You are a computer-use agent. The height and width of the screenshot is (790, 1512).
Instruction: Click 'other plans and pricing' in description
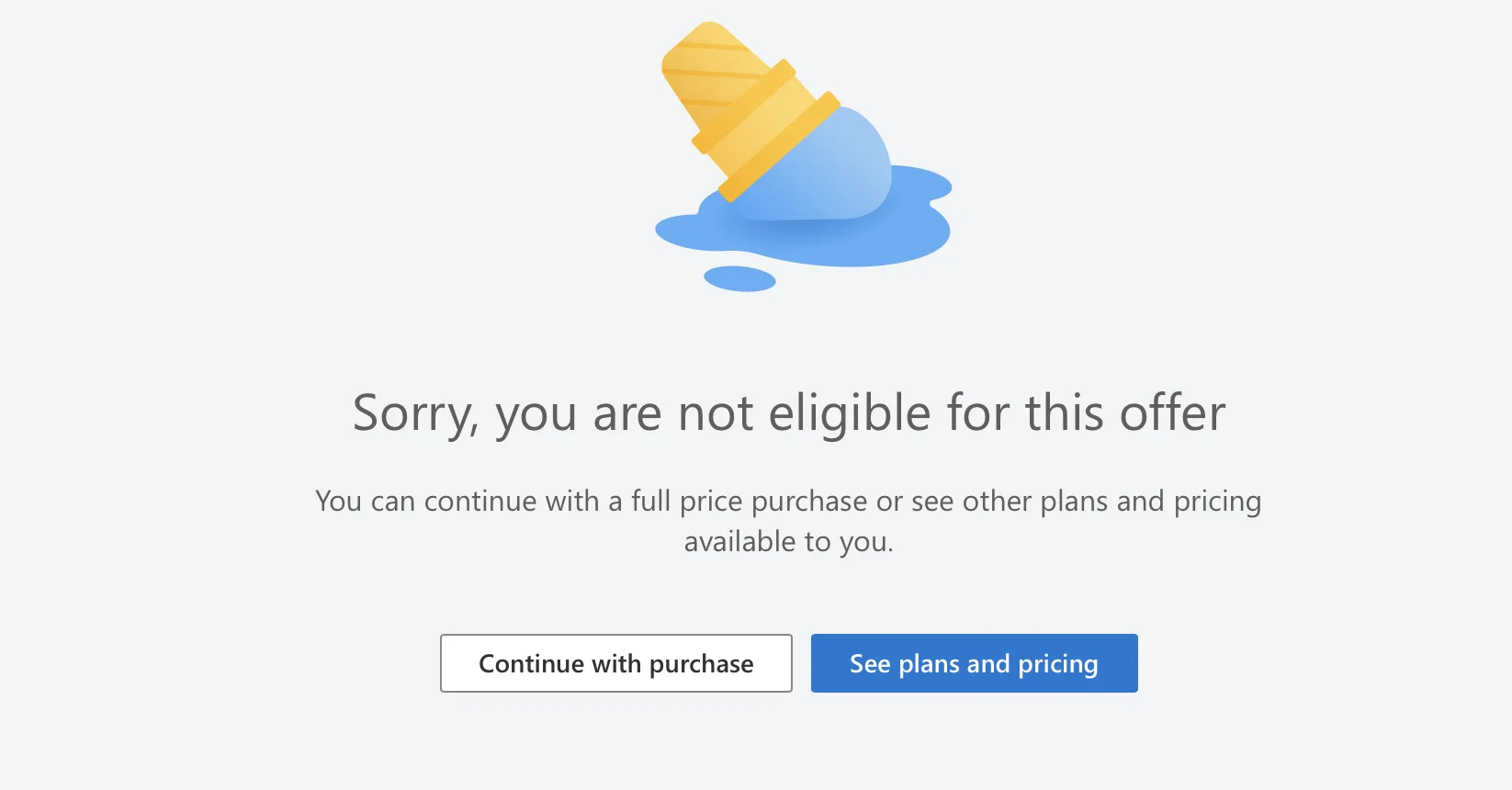[x=1111, y=502]
